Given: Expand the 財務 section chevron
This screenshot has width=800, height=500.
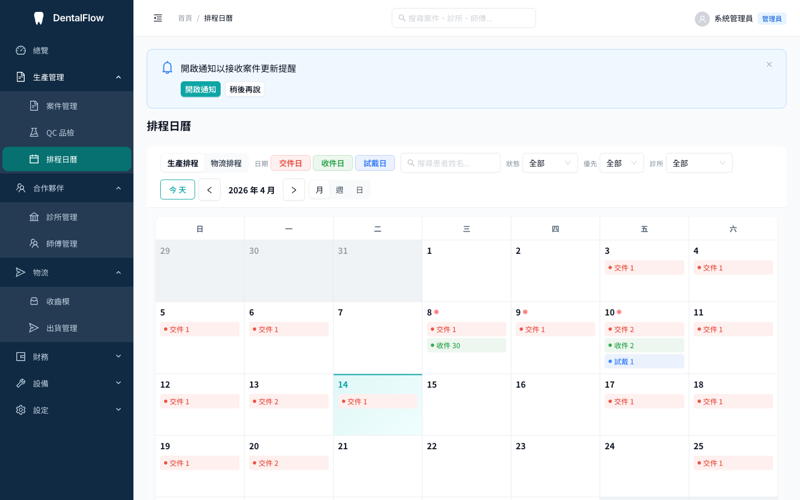Looking at the screenshot, I should click(x=118, y=356).
